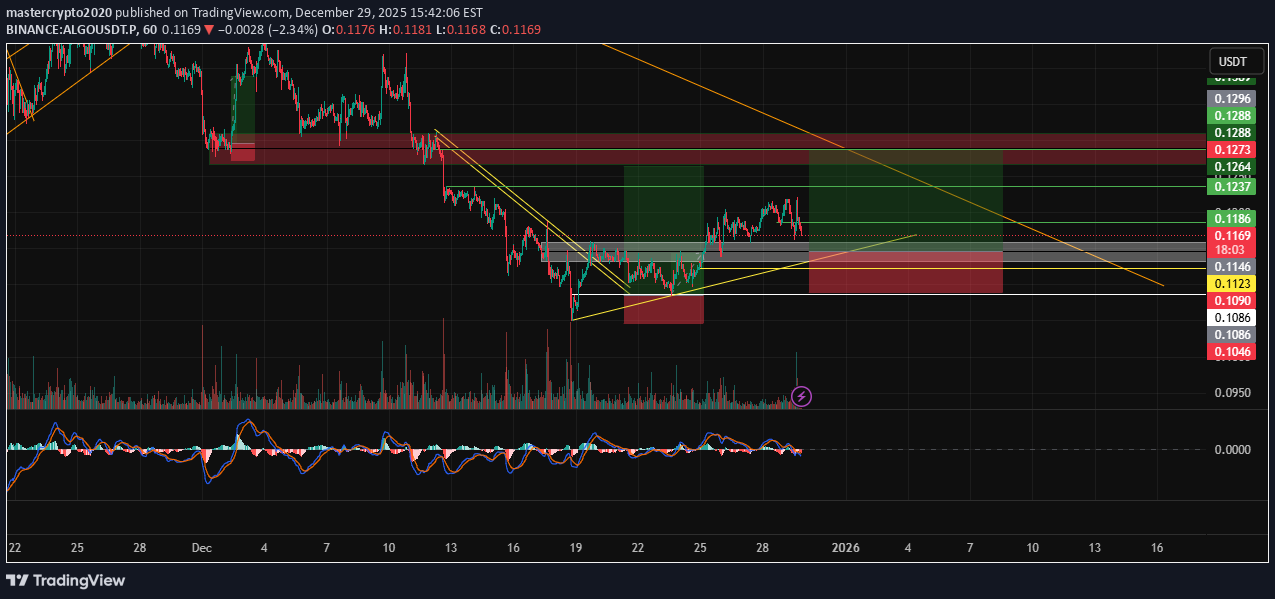Click the 0.1296 gray price label
This screenshot has height=599, width=1275.
pos(1231,99)
